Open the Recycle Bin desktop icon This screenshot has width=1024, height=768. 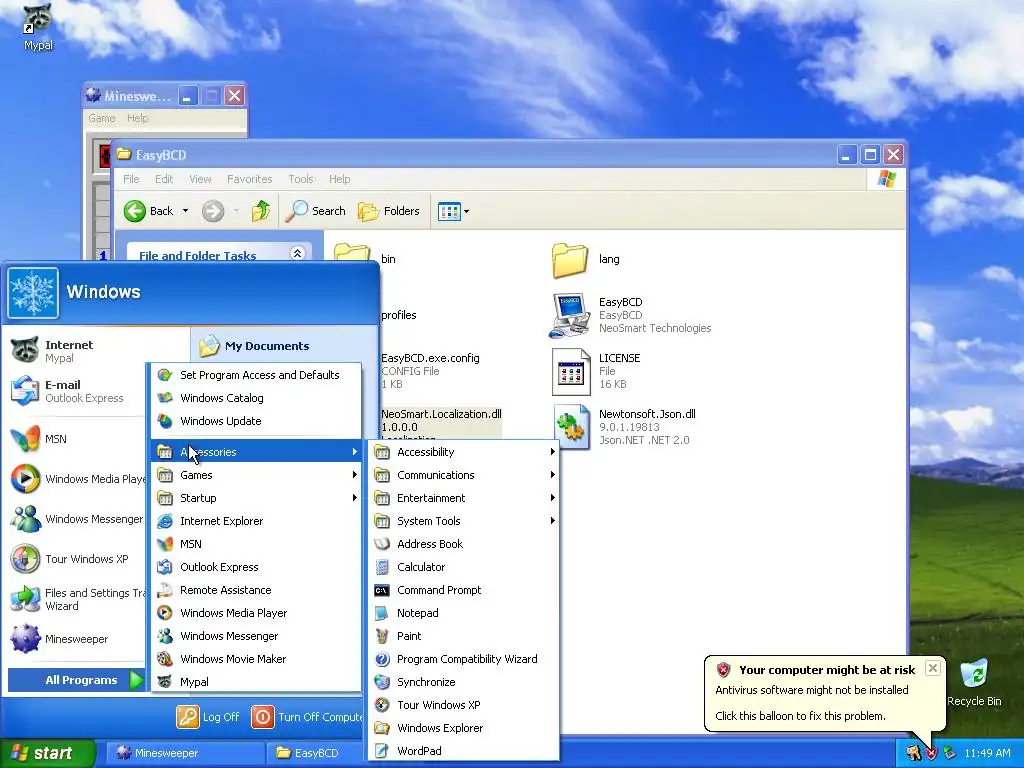coord(974,682)
